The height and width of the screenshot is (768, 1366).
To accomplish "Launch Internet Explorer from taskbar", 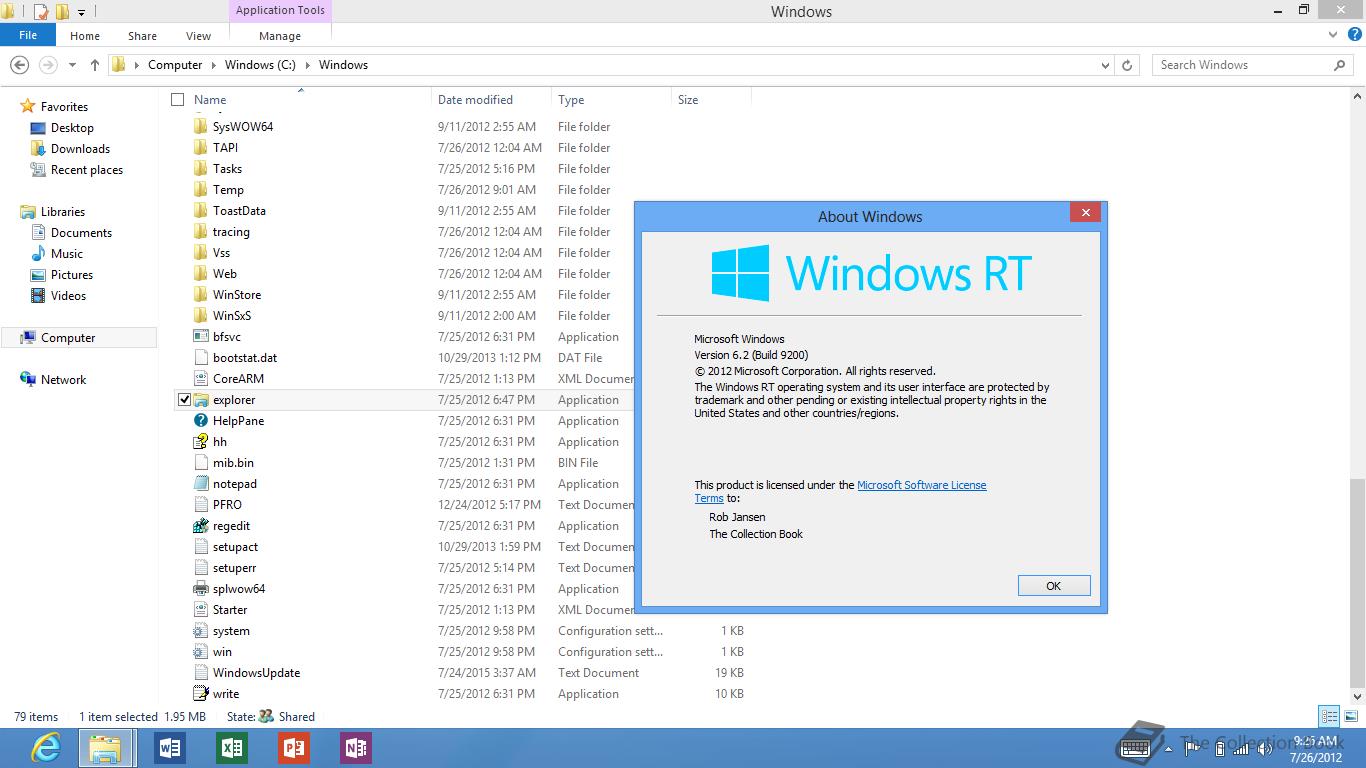I will tap(45, 748).
